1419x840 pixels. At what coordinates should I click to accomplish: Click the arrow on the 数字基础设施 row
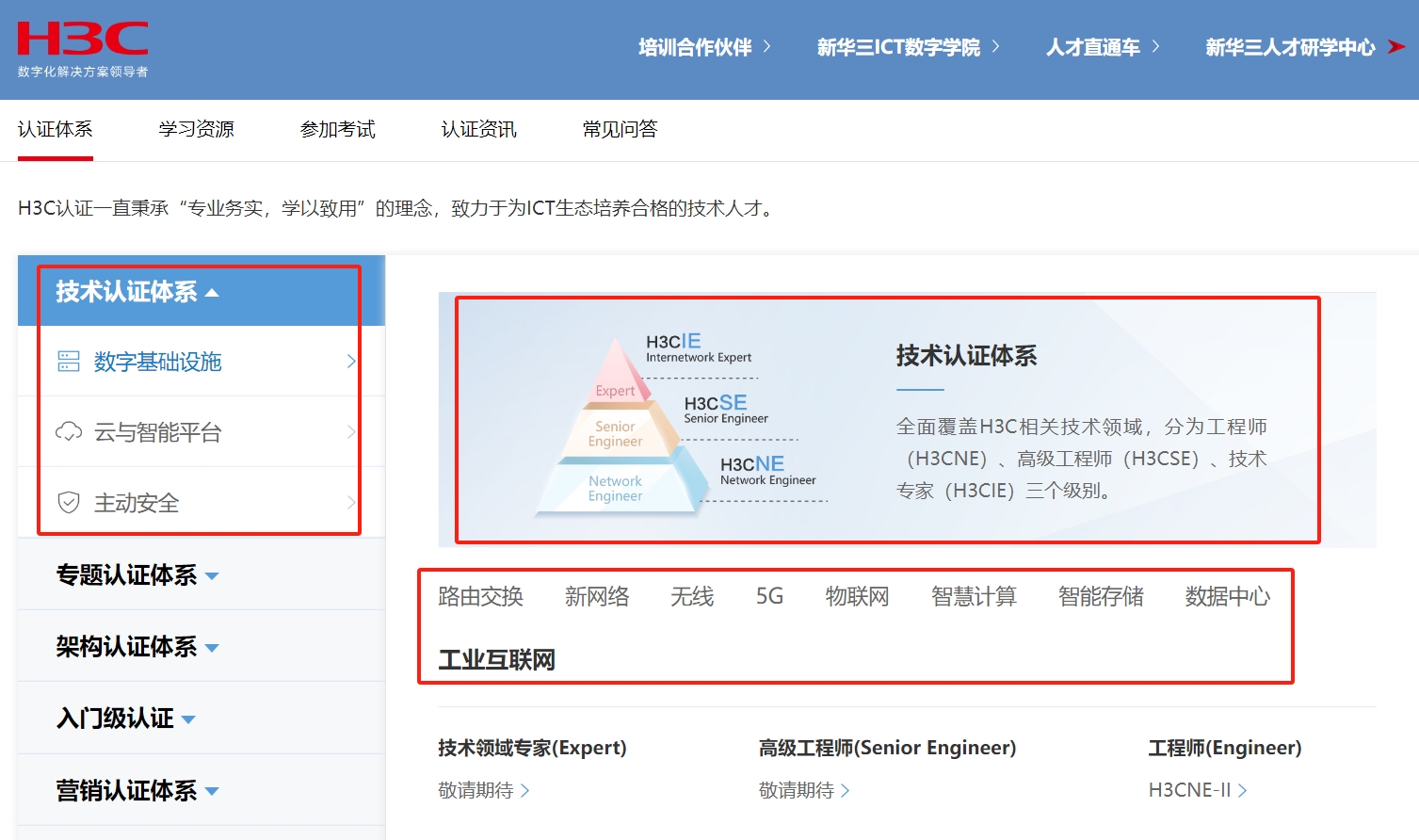[x=351, y=362]
